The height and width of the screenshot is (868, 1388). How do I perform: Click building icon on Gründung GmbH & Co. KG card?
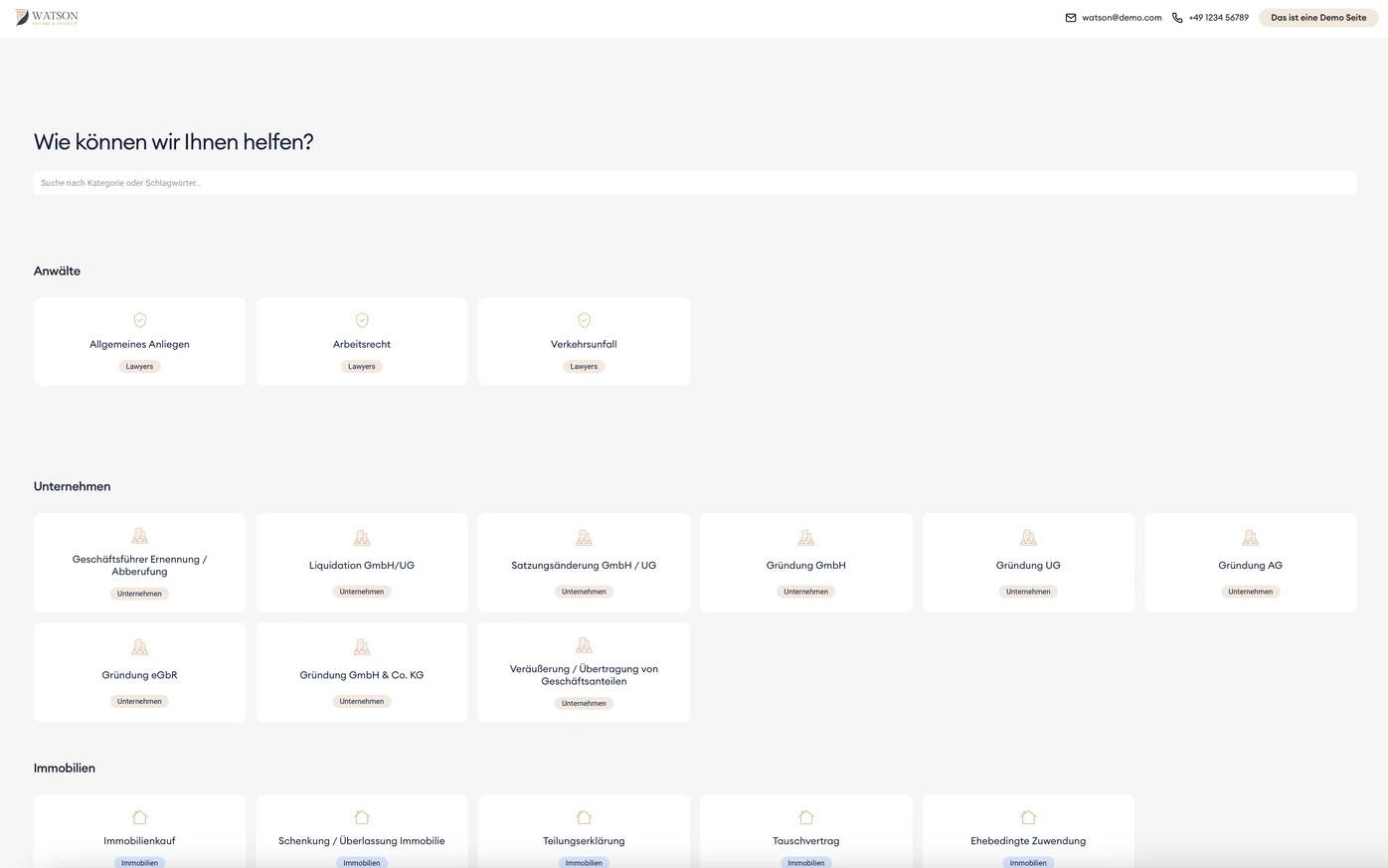362,647
